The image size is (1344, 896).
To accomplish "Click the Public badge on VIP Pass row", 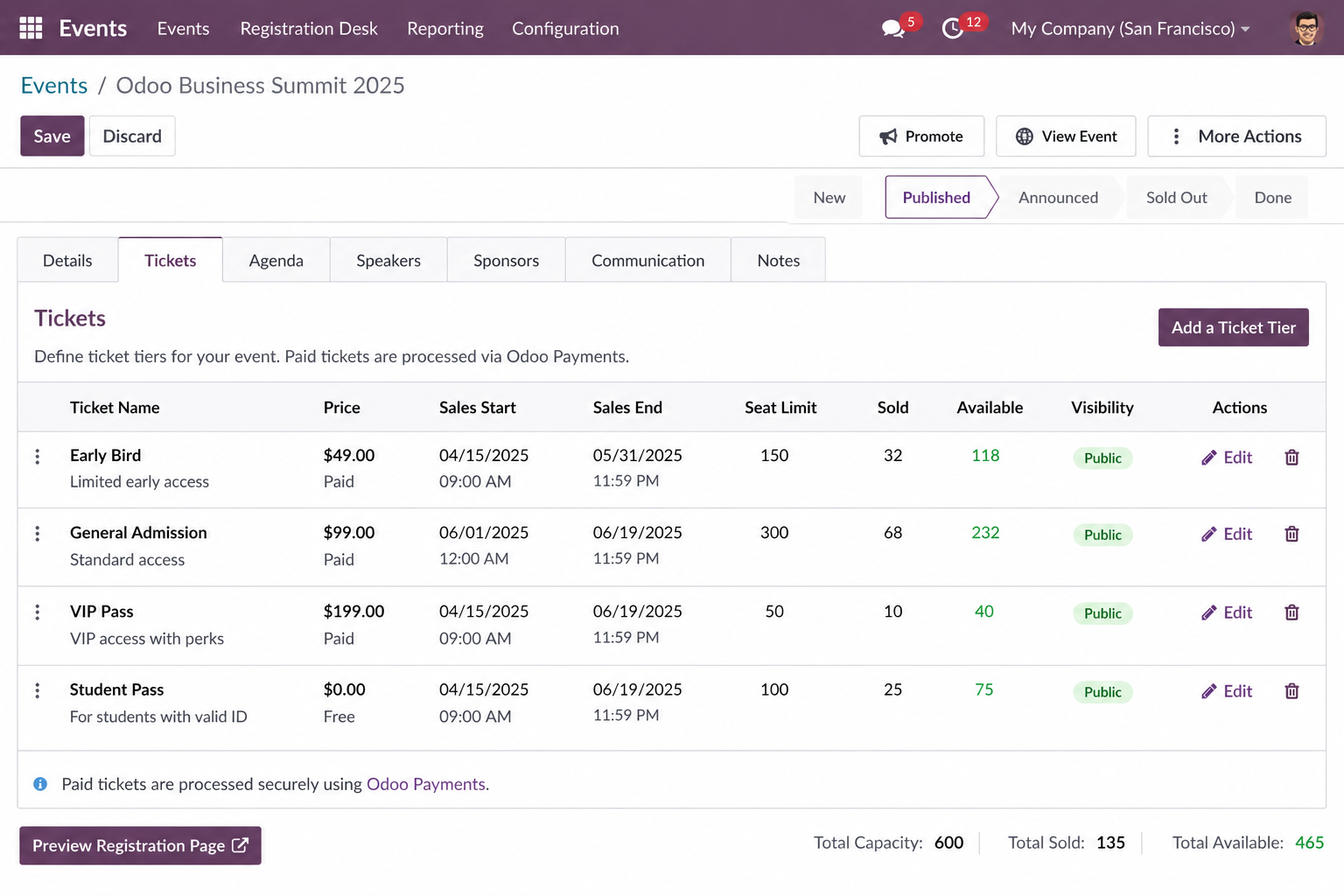I will [x=1102, y=614].
